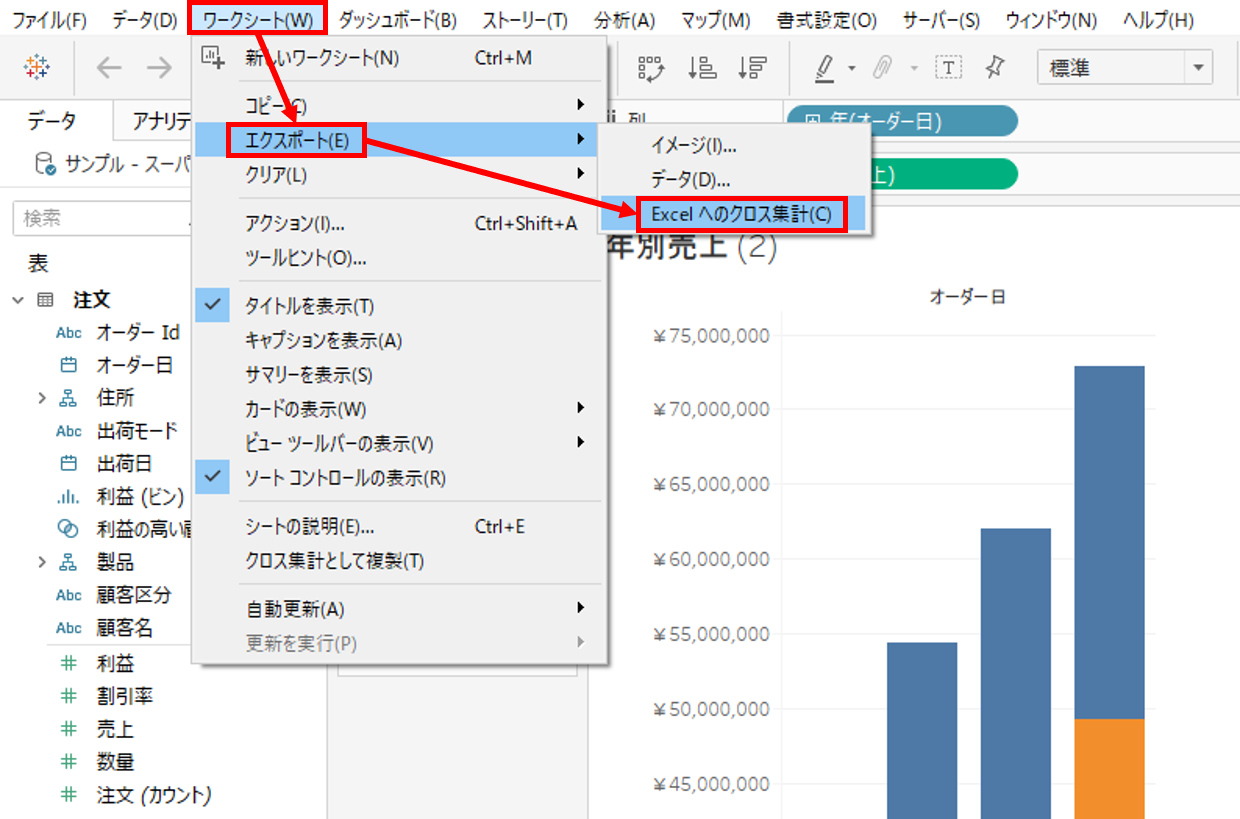Click the green 合計(売上) pill

(950, 174)
